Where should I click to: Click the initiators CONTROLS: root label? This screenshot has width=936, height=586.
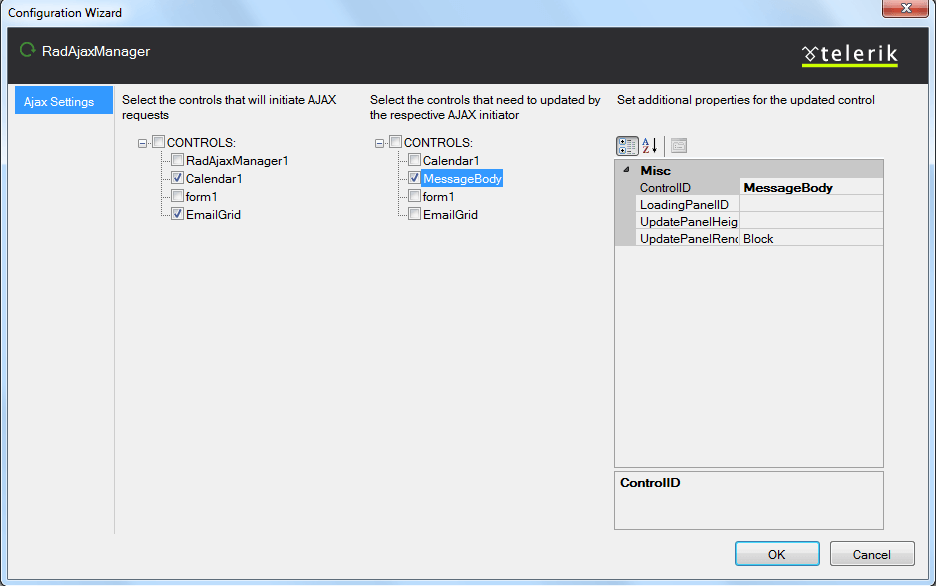[x=201, y=143]
